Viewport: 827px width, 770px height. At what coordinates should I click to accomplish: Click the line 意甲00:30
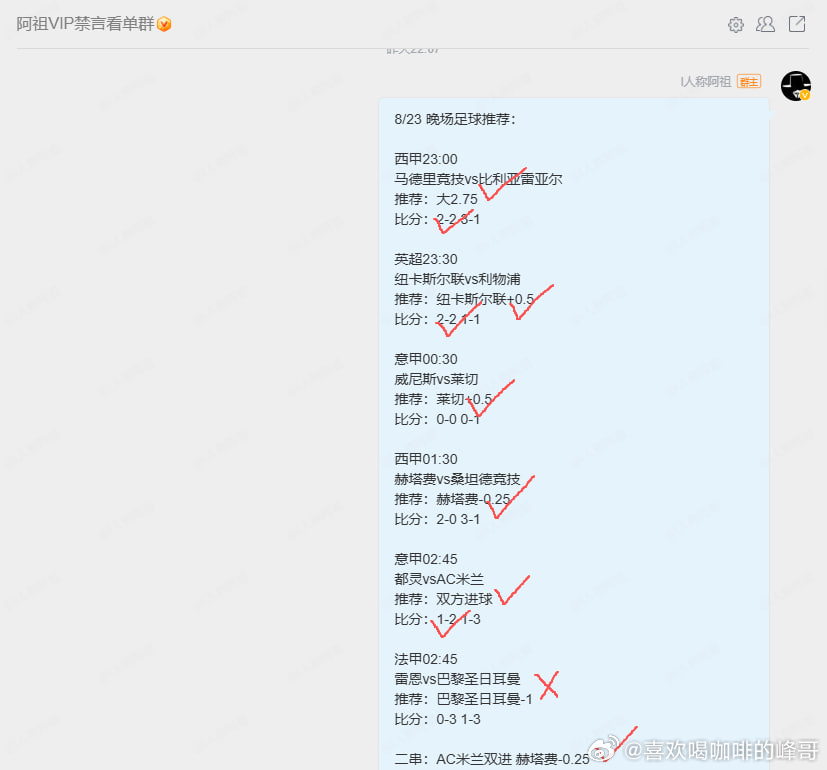(x=426, y=359)
